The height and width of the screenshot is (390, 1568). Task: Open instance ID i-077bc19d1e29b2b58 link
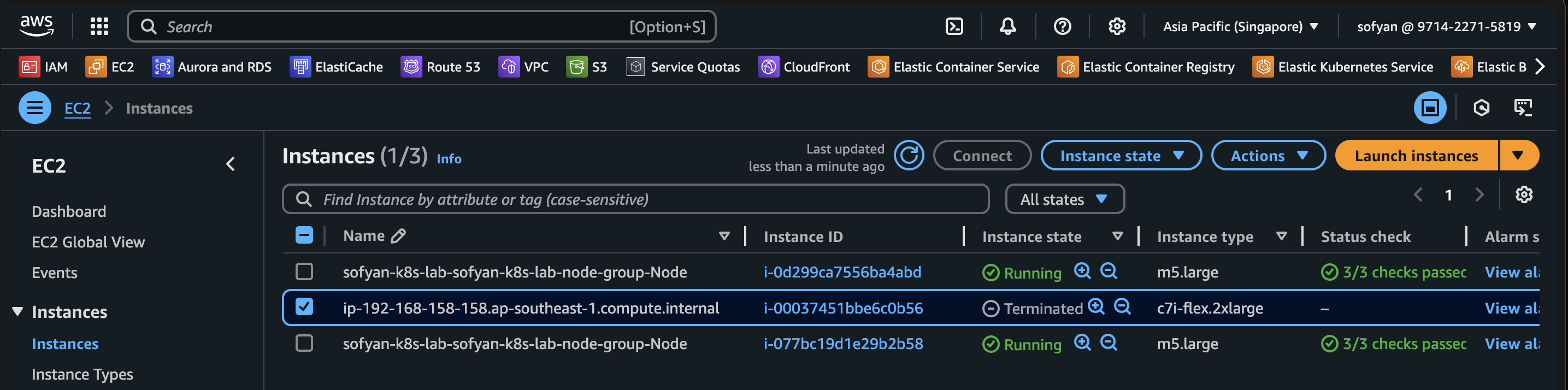(843, 344)
